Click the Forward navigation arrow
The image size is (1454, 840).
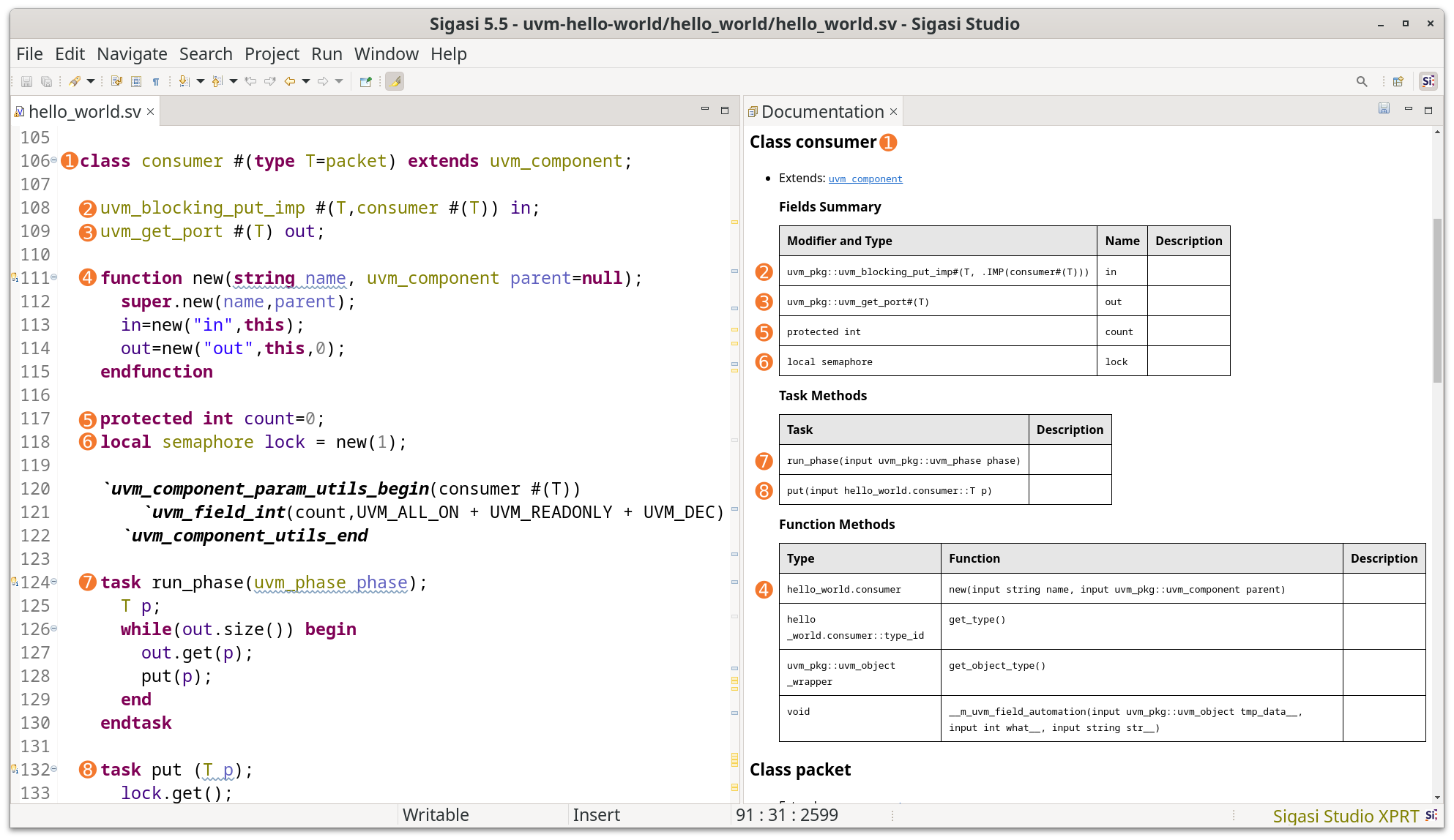[323, 81]
